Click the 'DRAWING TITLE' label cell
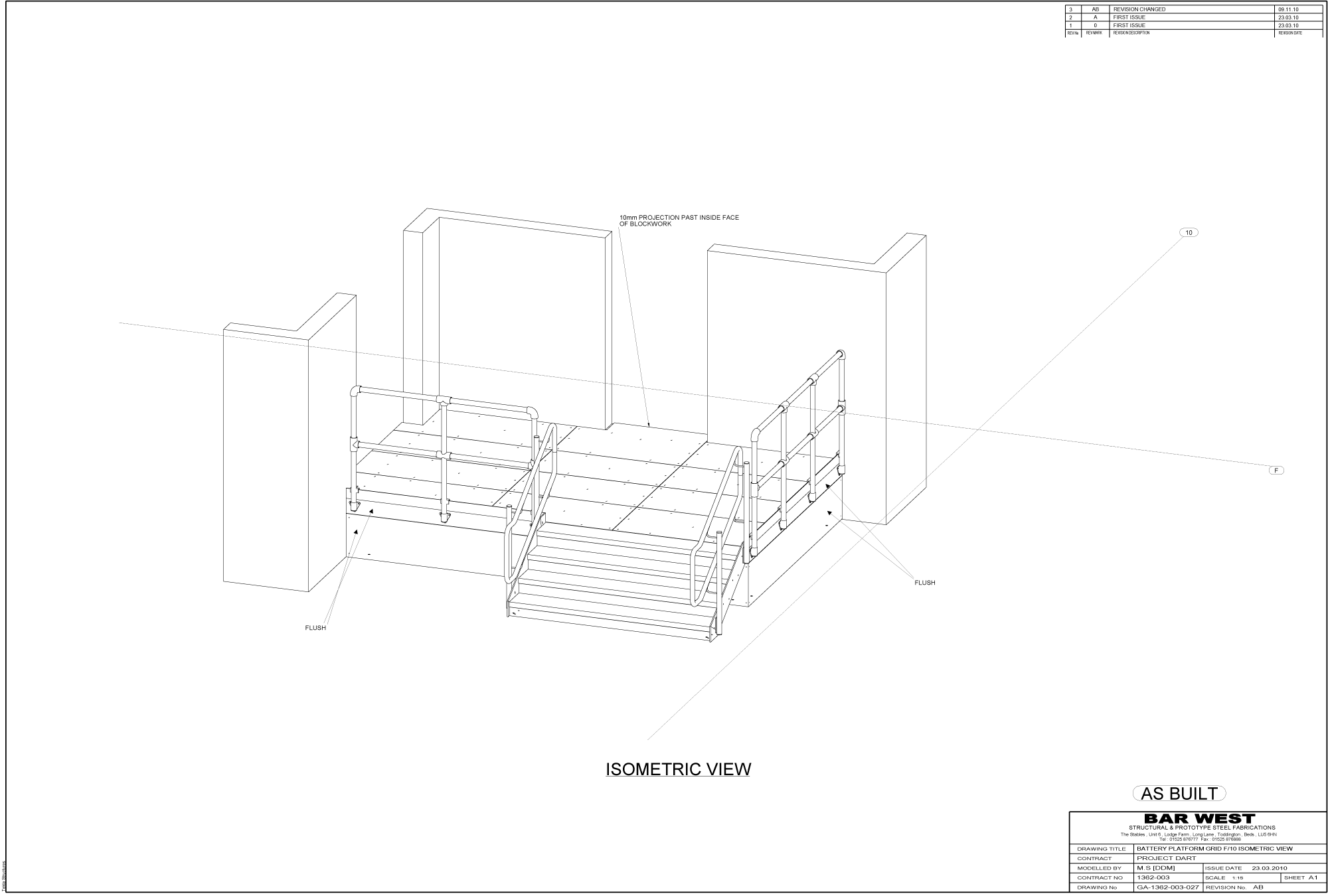This screenshot has height=896, width=1328. [x=1102, y=849]
